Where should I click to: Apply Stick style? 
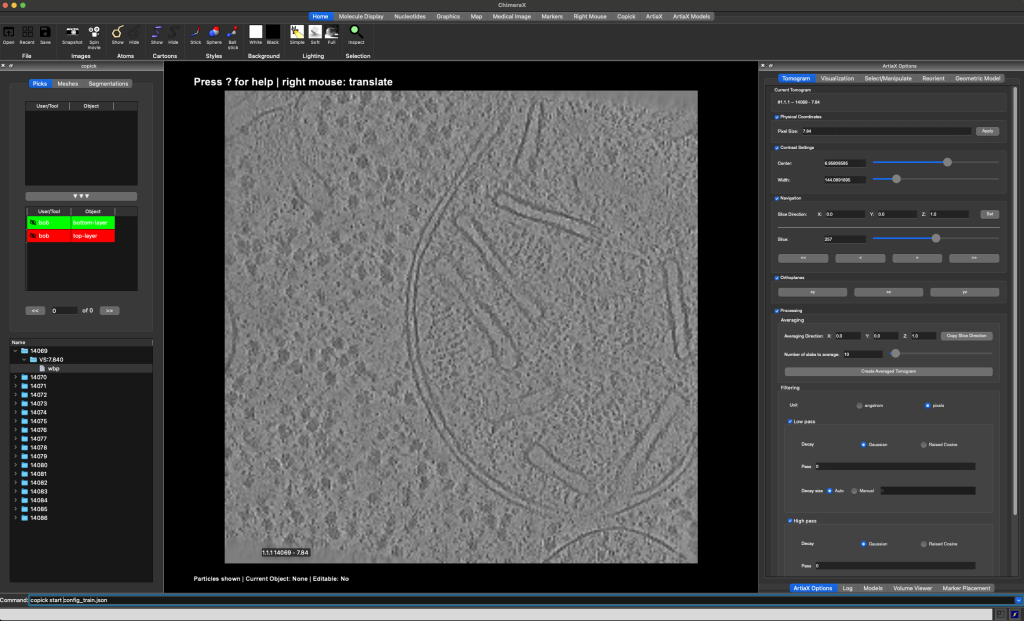[195, 35]
